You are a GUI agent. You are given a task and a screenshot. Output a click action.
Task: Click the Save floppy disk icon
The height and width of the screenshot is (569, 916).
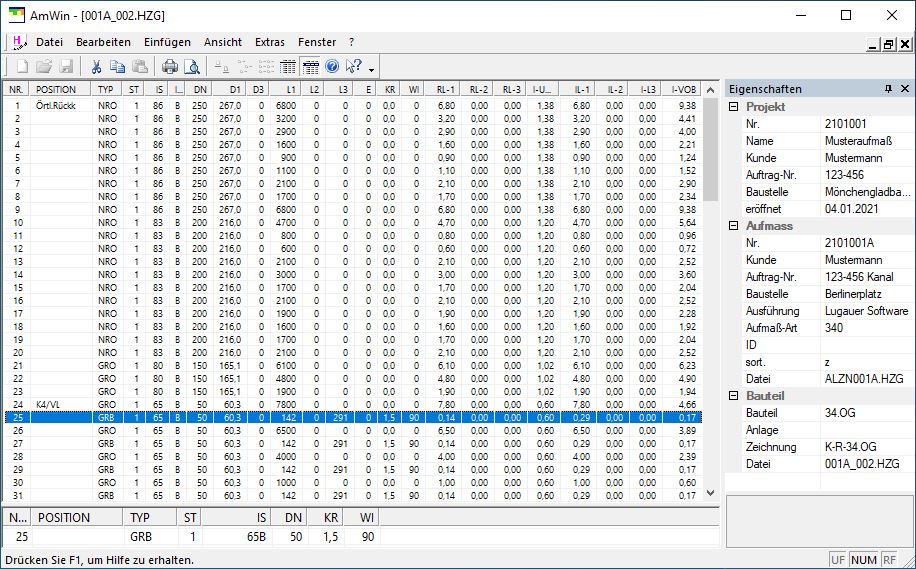66,67
